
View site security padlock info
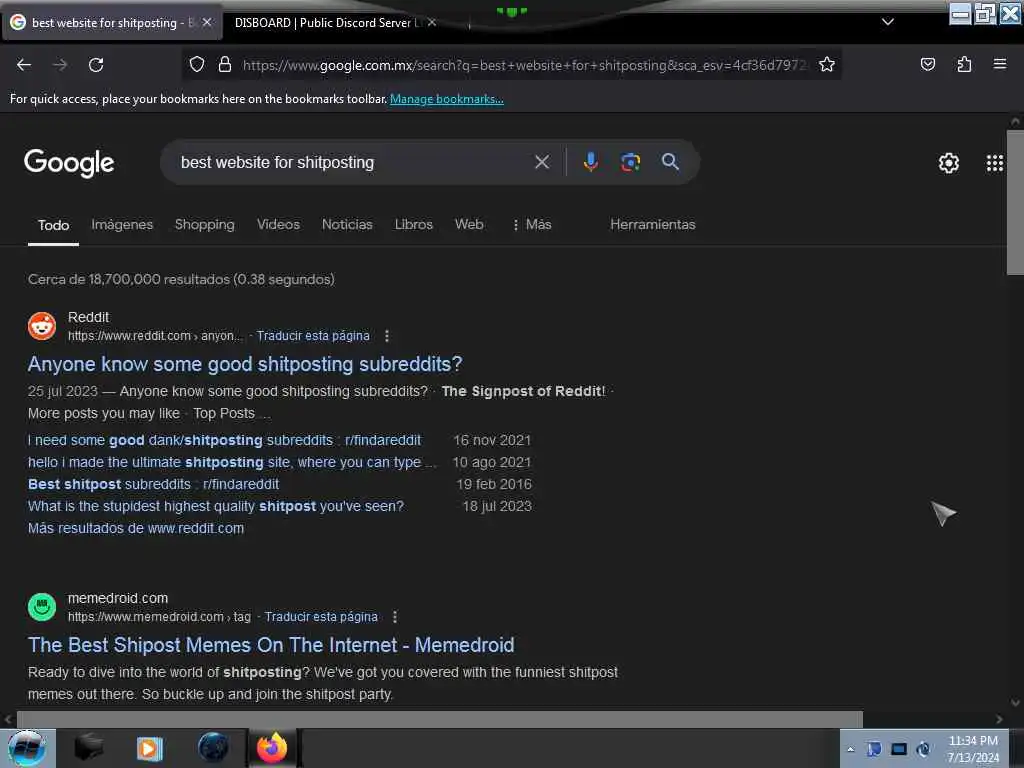click(225, 65)
